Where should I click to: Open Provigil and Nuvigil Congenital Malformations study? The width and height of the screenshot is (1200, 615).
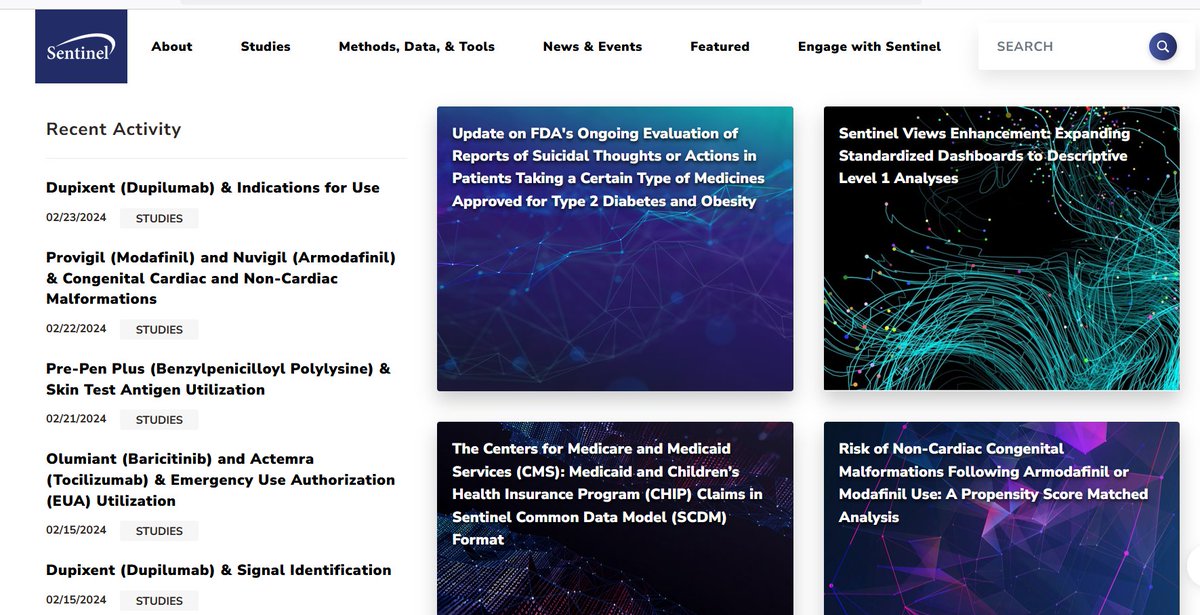(x=221, y=278)
